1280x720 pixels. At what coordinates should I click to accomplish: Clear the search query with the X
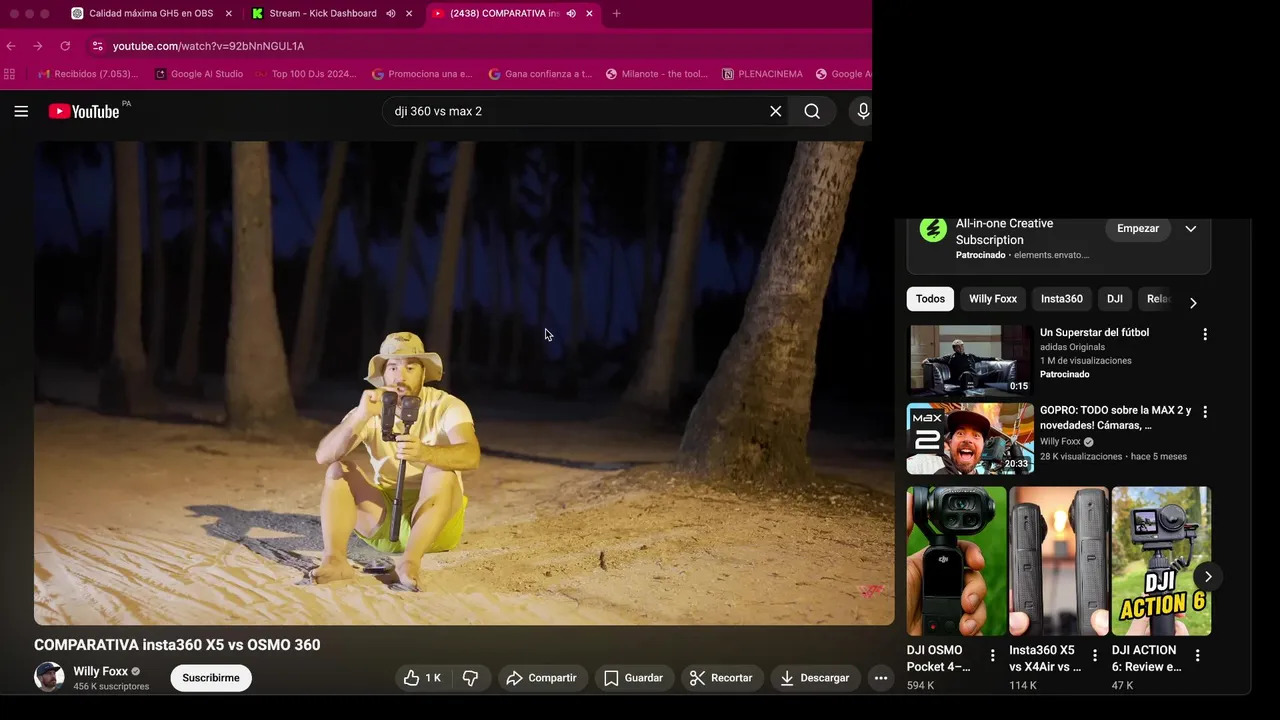click(775, 111)
